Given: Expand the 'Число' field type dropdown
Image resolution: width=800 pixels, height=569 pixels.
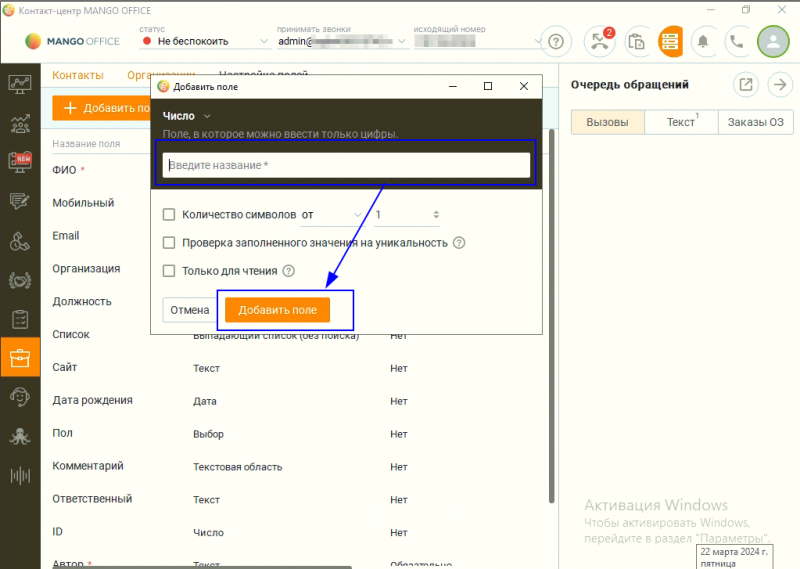Looking at the screenshot, I should (187, 116).
